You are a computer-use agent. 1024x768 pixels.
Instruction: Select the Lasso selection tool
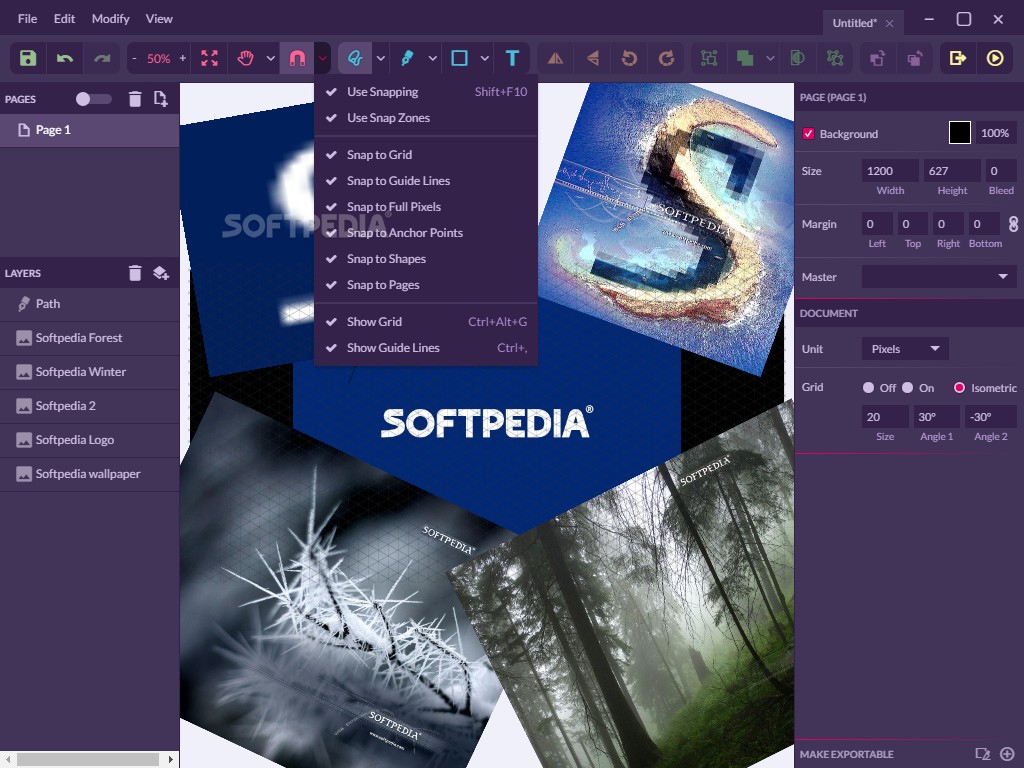pos(355,58)
